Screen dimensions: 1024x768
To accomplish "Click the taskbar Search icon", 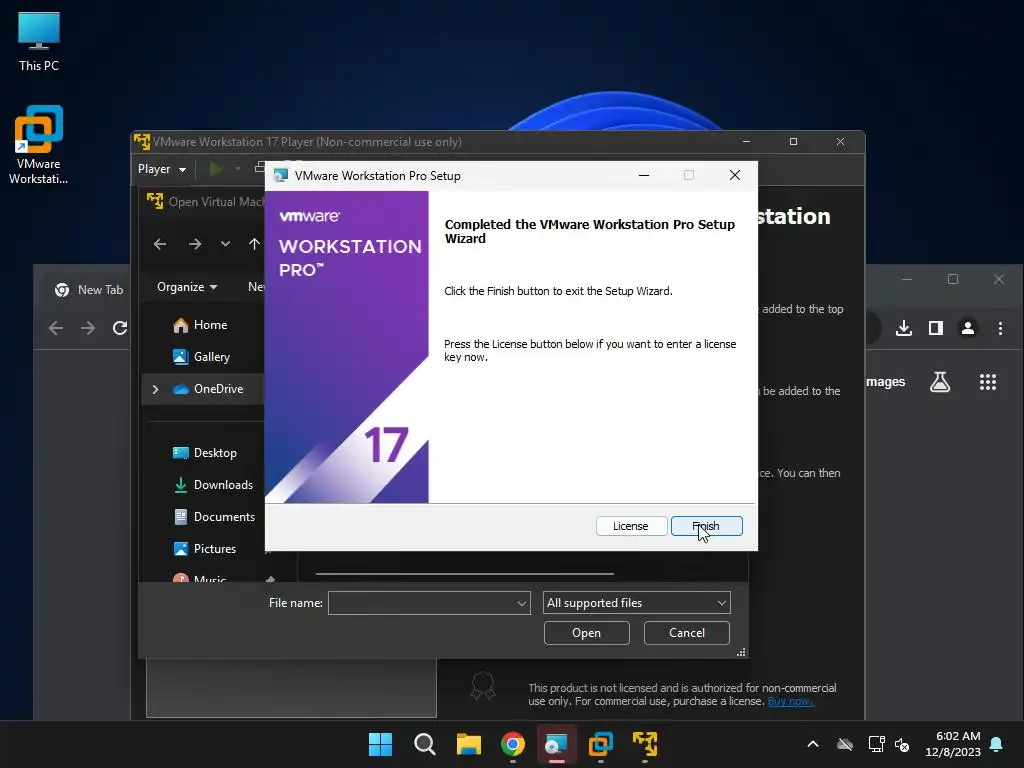I will [x=424, y=744].
